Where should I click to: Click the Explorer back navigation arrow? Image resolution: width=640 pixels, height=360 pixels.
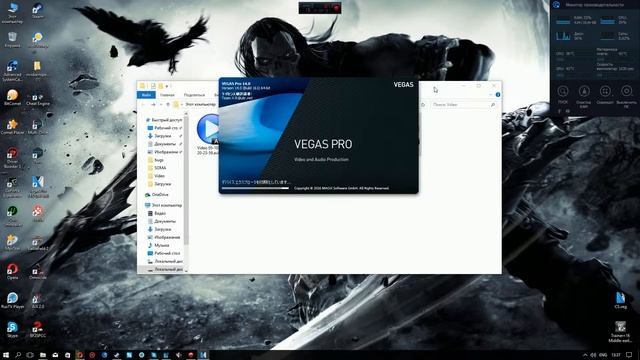coord(143,104)
